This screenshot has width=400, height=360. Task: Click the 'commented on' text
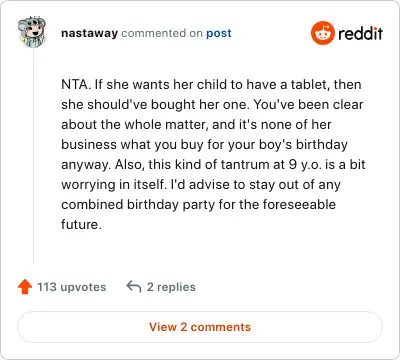[x=162, y=33]
